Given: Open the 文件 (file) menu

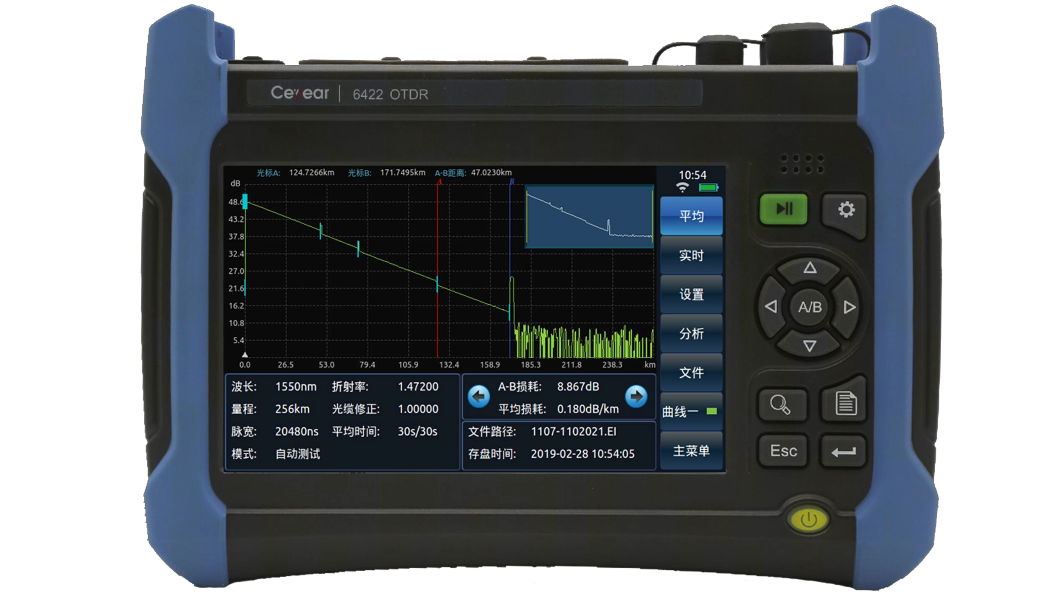Looking at the screenshot, I should pos(691,373).
